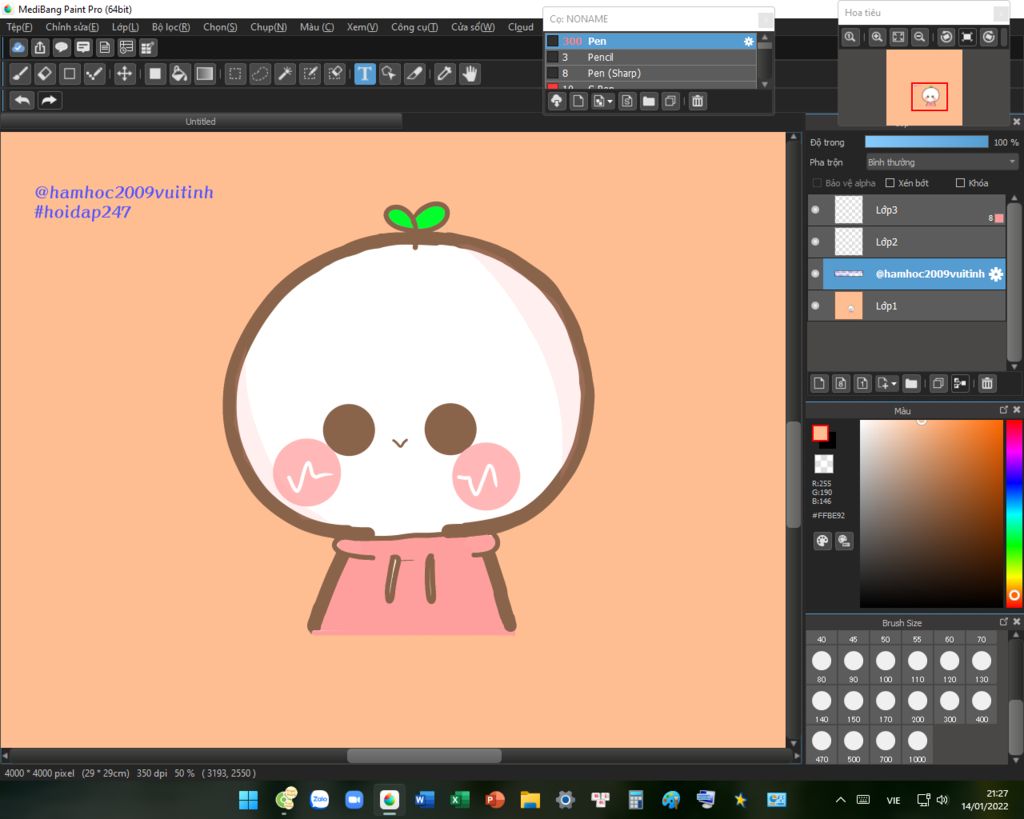Expand the add-brush dropdown arrow
1024x819 pixels.
[610, 101]
